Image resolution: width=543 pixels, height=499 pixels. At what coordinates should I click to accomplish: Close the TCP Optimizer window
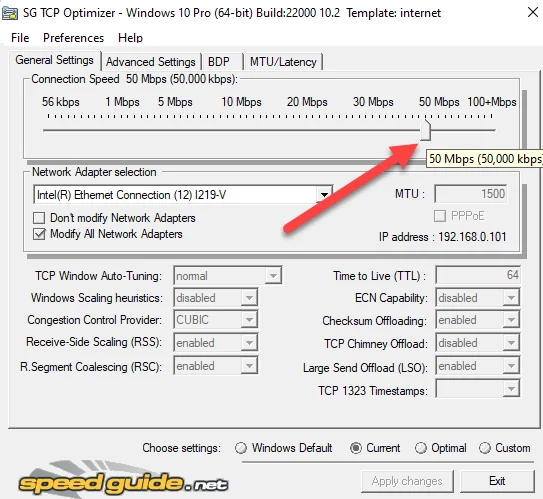[533, 12]
